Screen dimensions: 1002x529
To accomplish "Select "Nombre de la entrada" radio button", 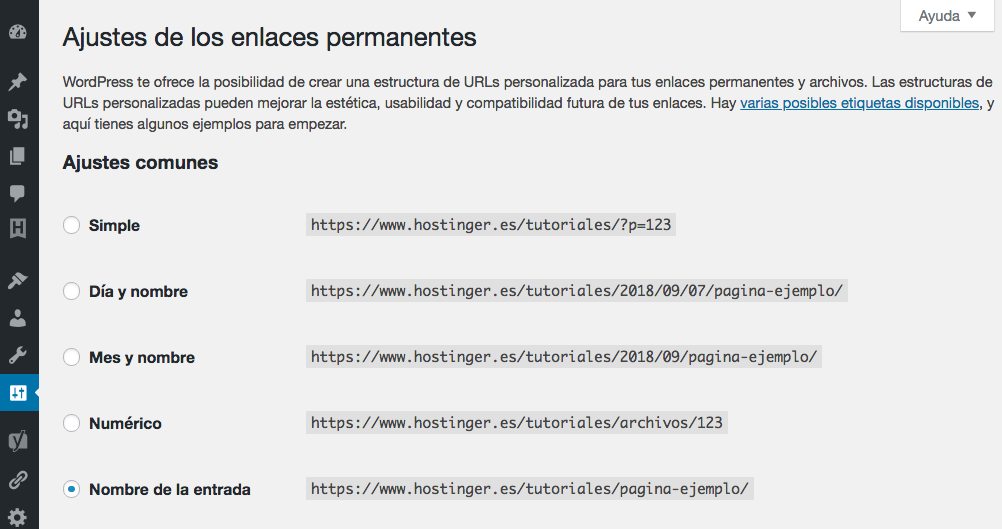I will (71, 490).
